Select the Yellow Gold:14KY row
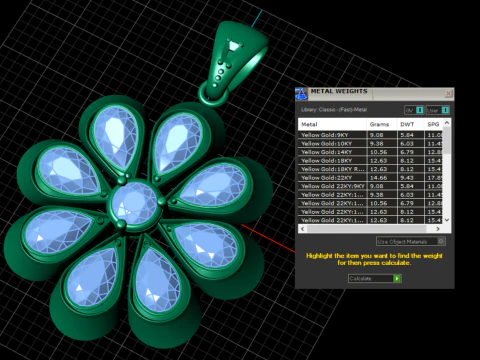The width and height of the screenshot is (480, 360). coord(371,152)
